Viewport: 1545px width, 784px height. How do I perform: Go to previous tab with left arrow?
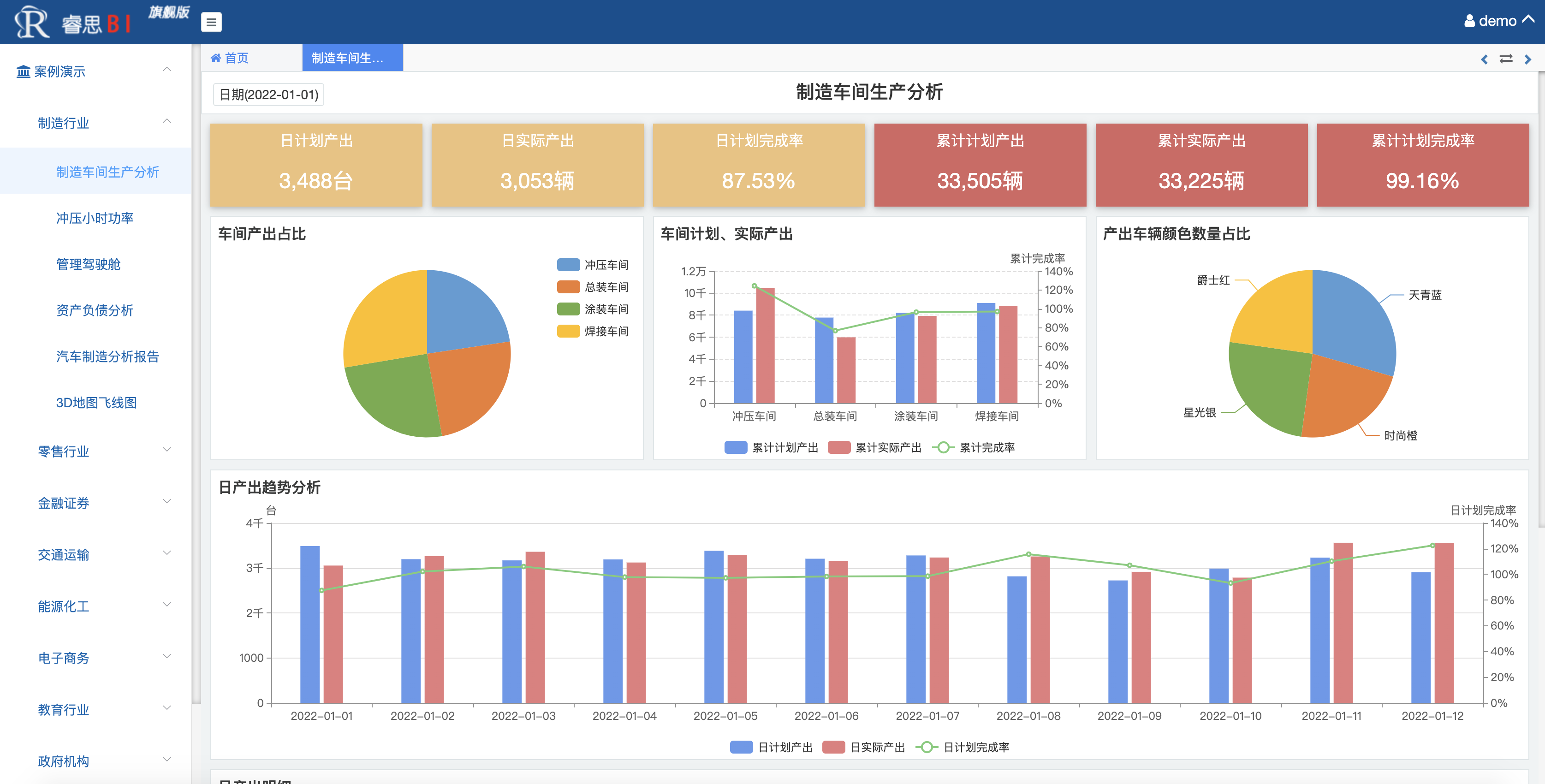pos(1485,59)
